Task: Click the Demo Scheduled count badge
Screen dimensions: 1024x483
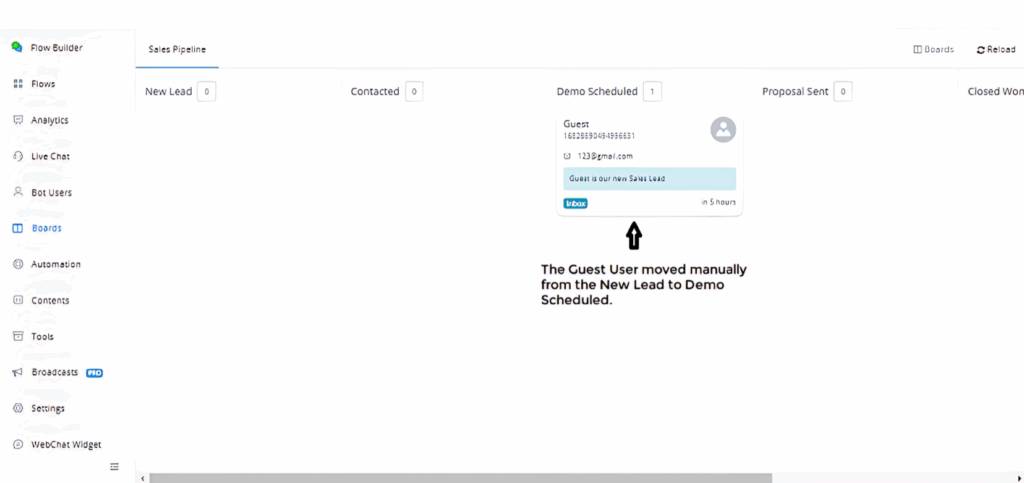Action: coord(652,91)
